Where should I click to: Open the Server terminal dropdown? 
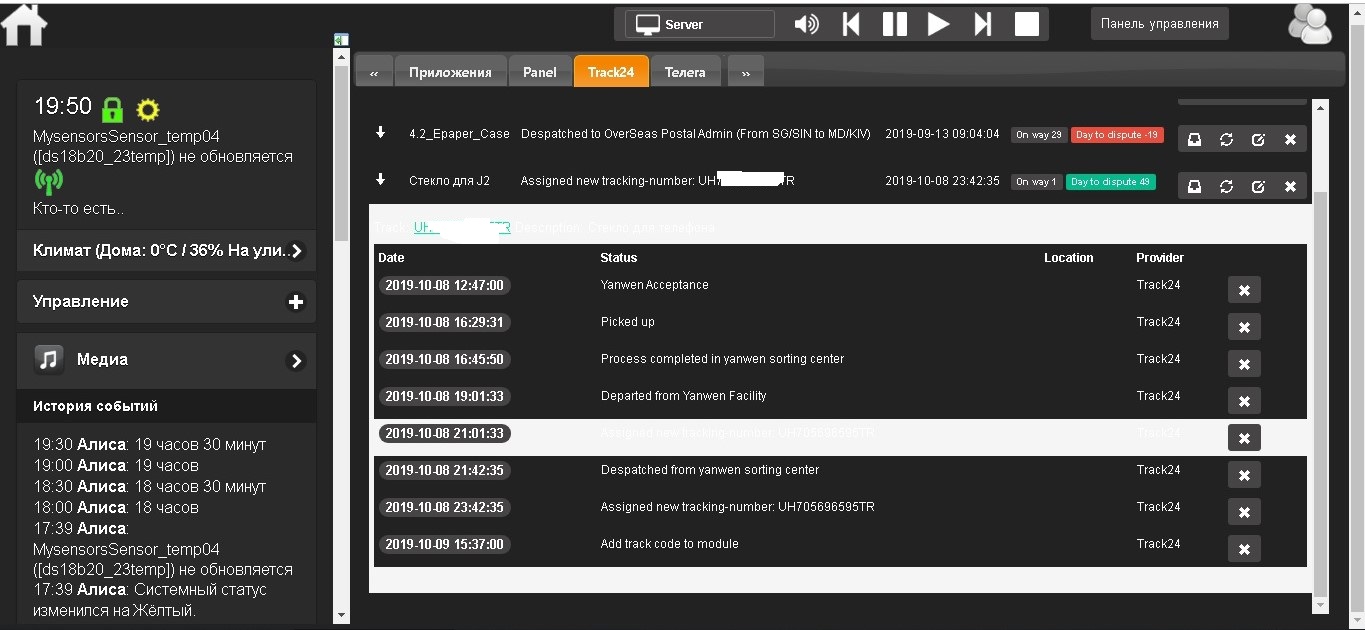(700, 24)
